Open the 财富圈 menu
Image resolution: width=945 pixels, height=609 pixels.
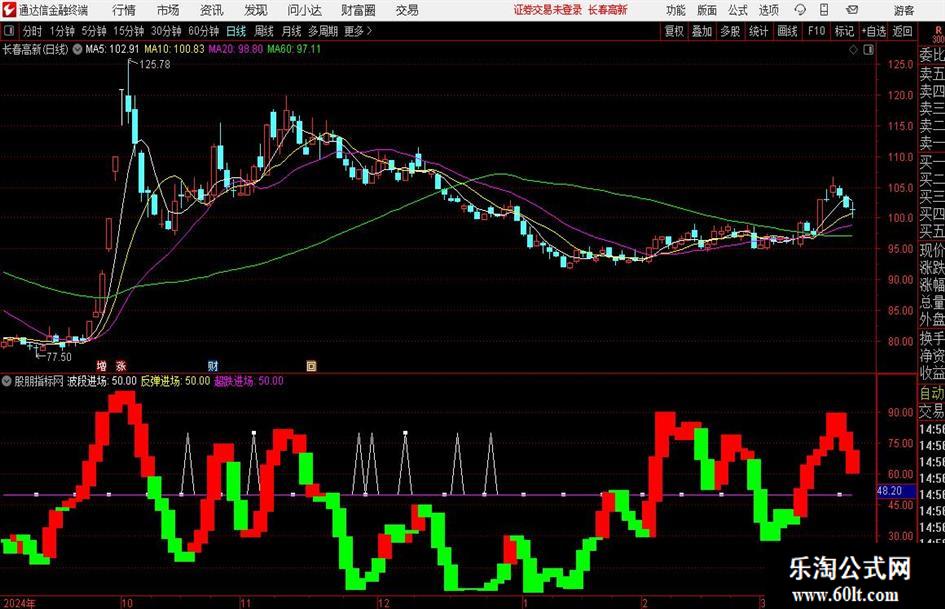point(358,10)
